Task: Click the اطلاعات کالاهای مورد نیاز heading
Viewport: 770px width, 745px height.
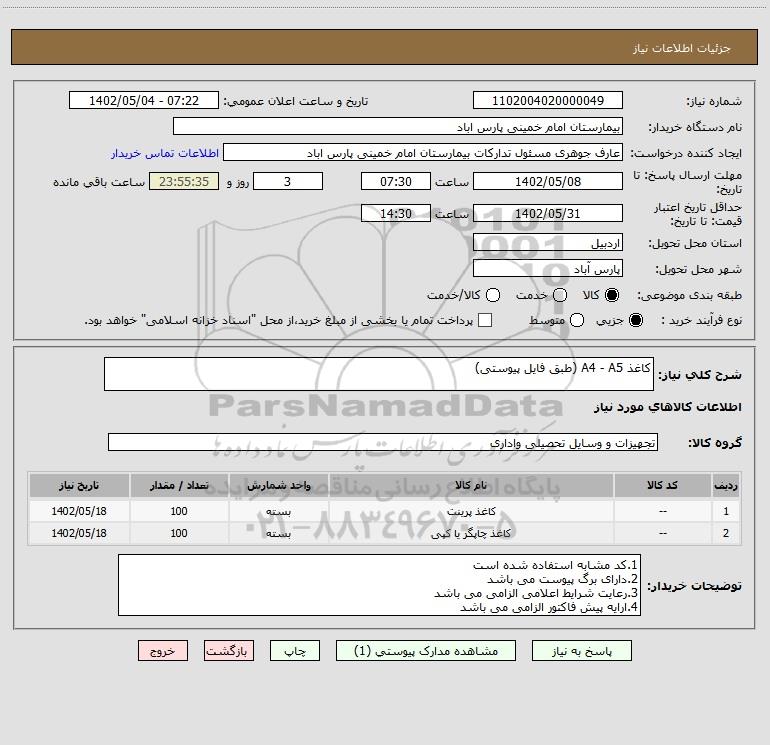Action: [667, 407]
